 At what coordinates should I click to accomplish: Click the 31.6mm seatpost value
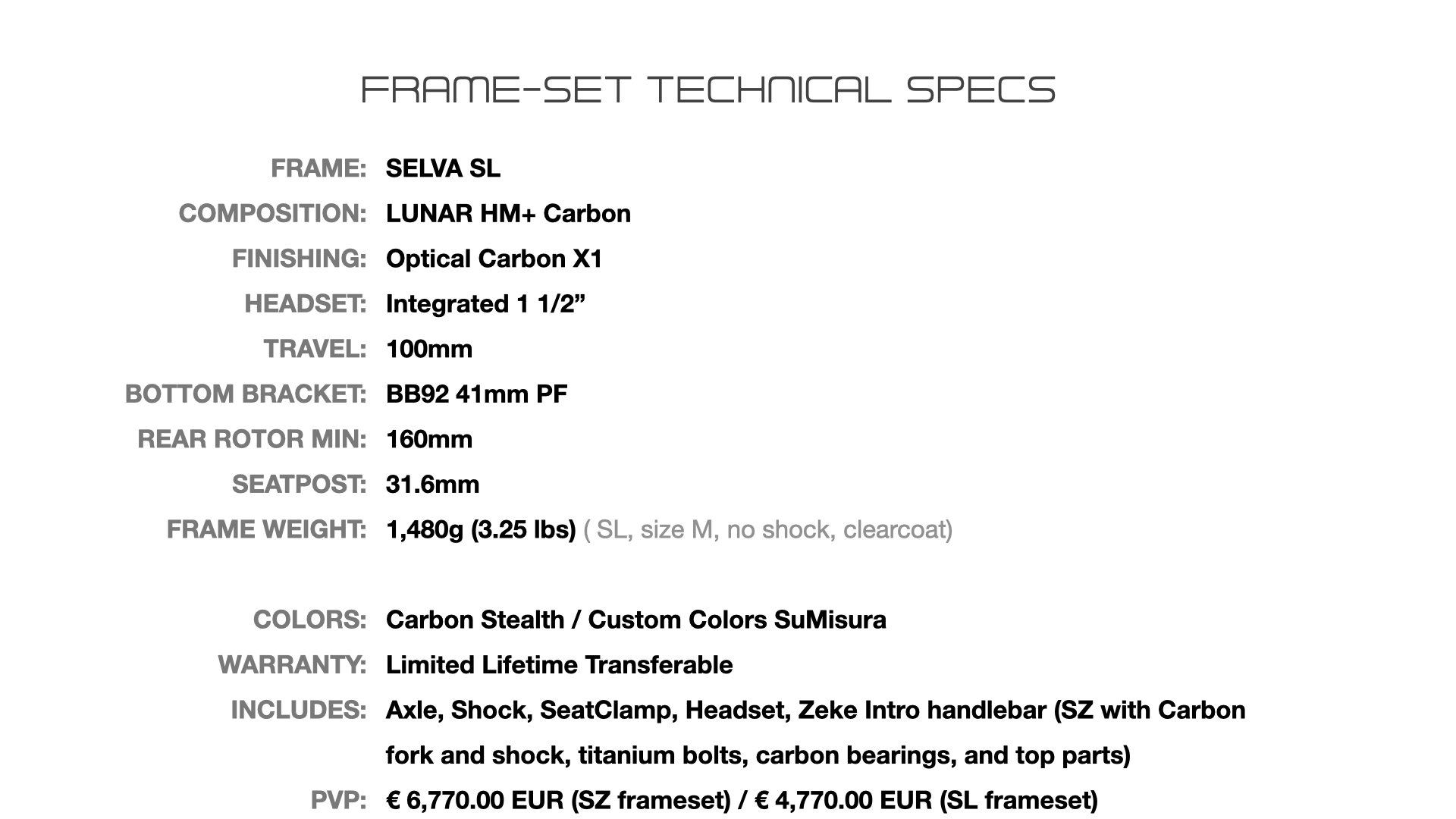pos(432,485)
